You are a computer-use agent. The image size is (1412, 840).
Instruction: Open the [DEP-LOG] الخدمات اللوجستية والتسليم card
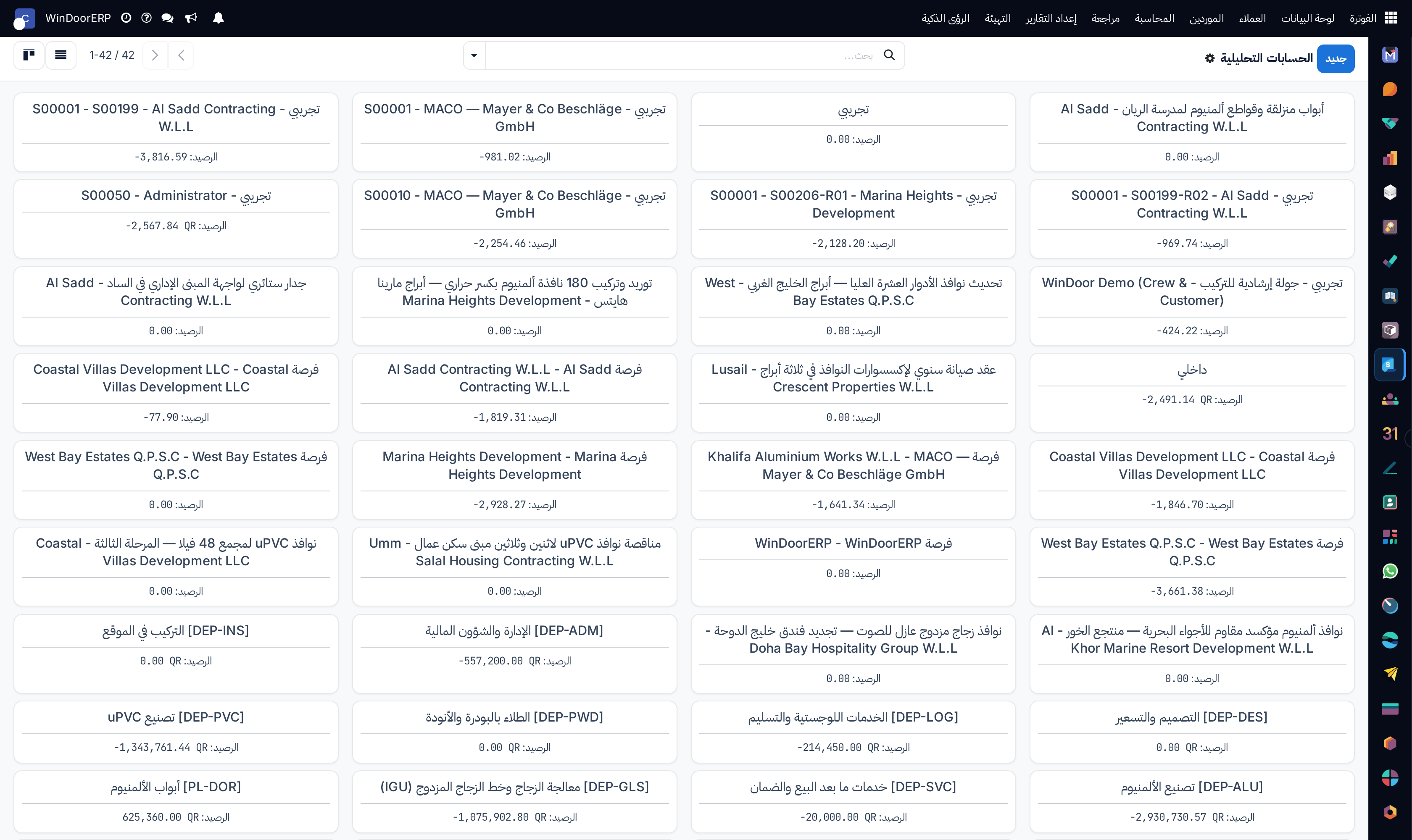pos(853,732)
